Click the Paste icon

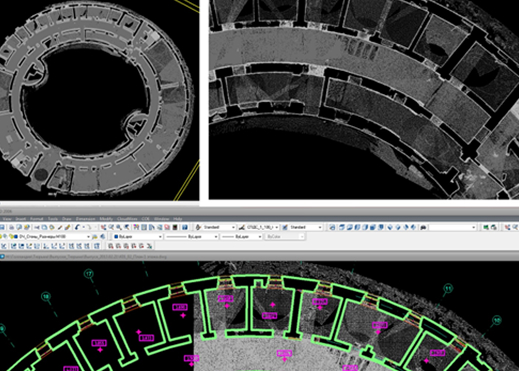coord(52,227)
